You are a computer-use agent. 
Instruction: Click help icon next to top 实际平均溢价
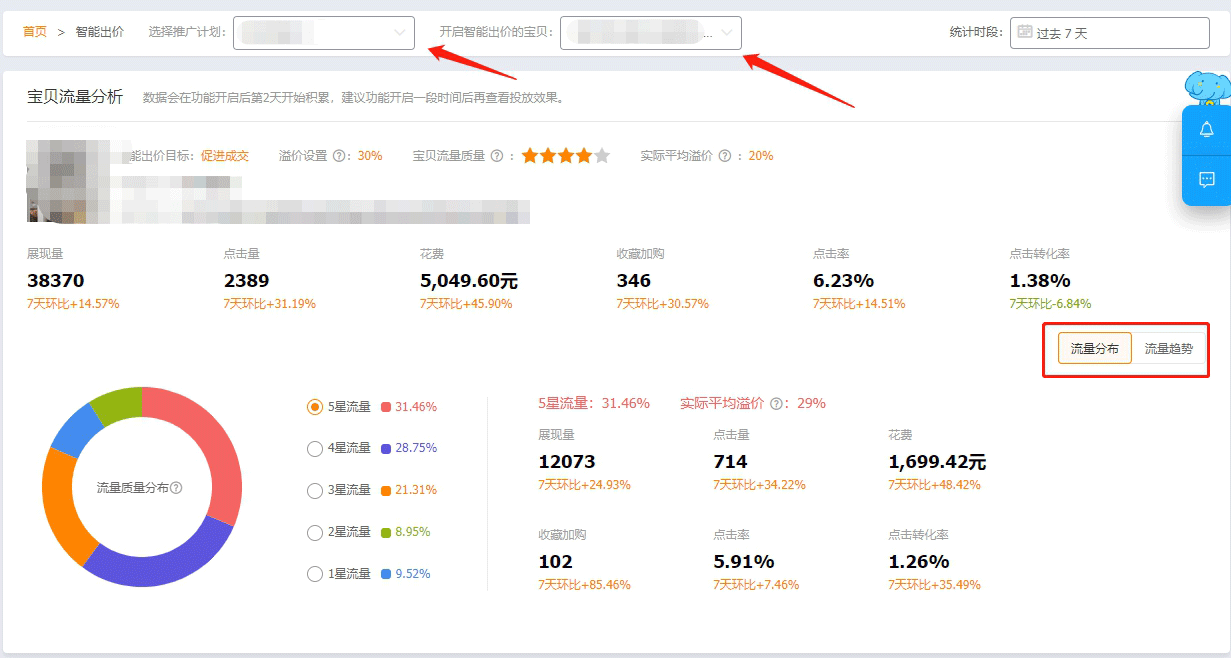tap(725, 156)
